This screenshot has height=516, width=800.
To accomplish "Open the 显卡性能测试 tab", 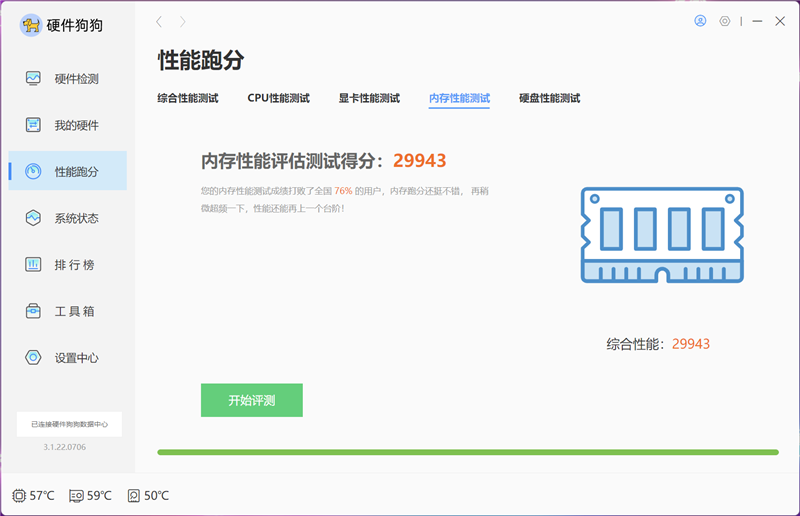I will tap(369, 98).
